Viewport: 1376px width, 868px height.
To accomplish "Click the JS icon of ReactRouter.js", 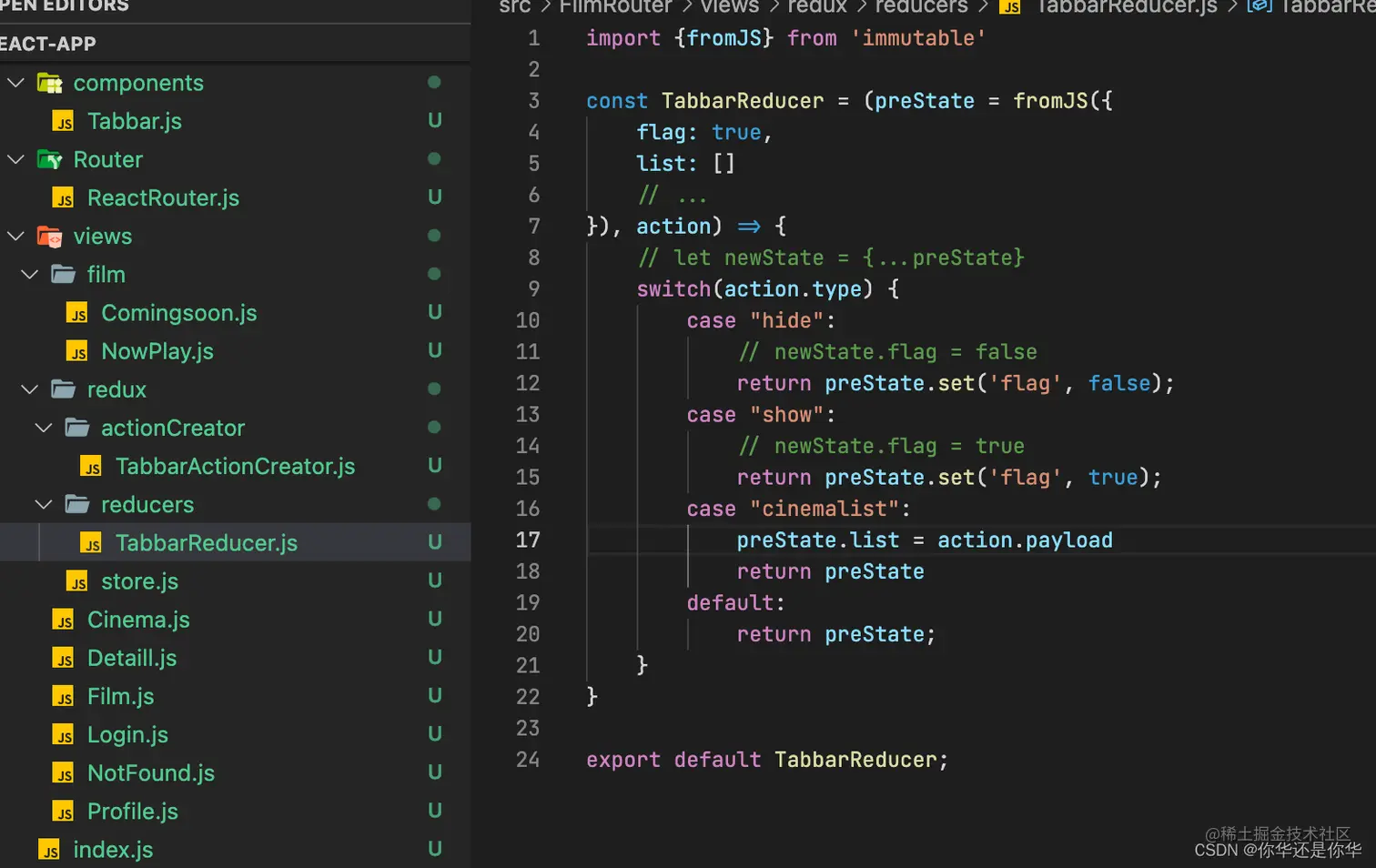I will pos(63,198).
